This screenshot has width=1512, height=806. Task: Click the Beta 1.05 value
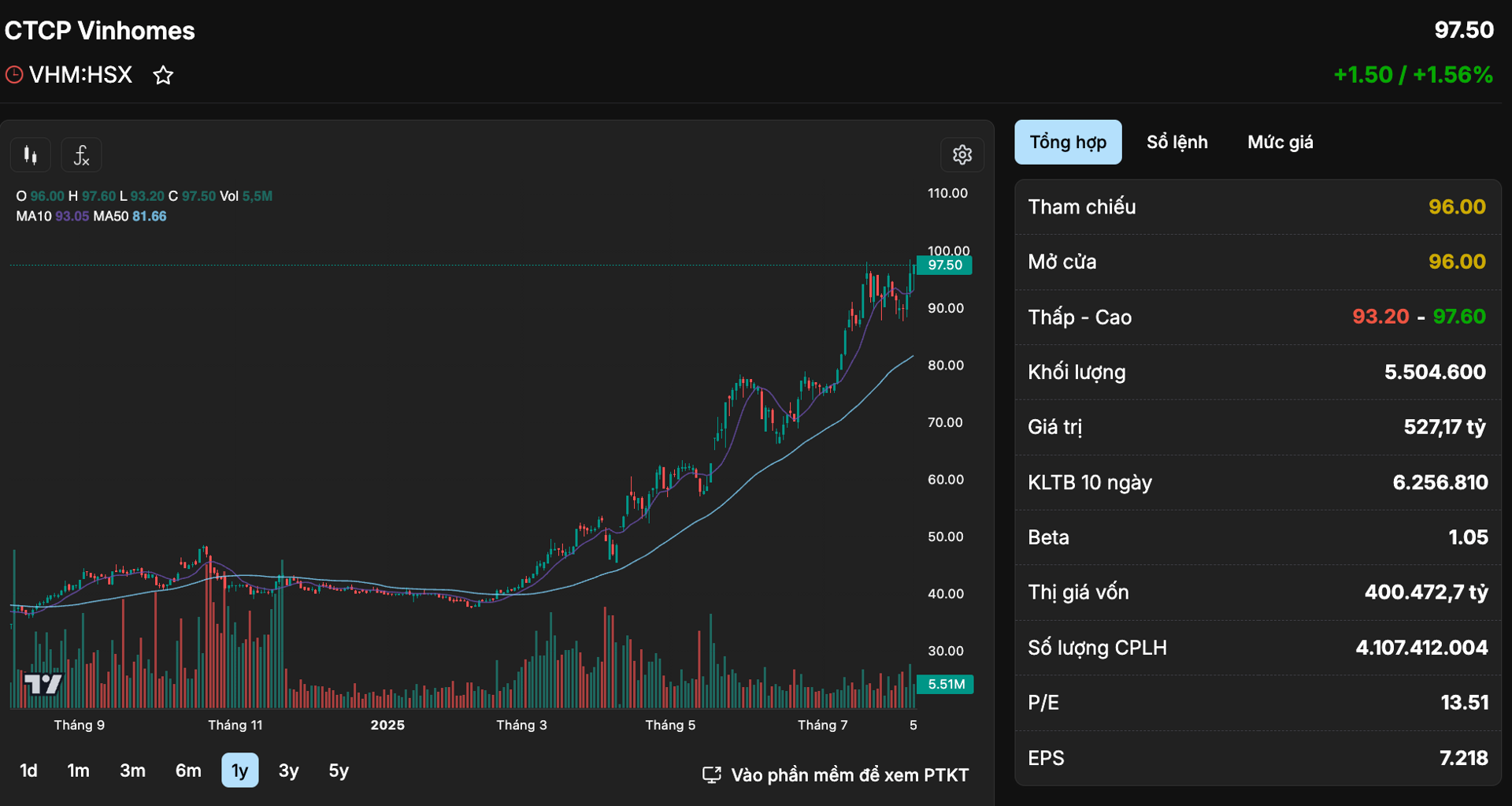tap(1468, 537)
